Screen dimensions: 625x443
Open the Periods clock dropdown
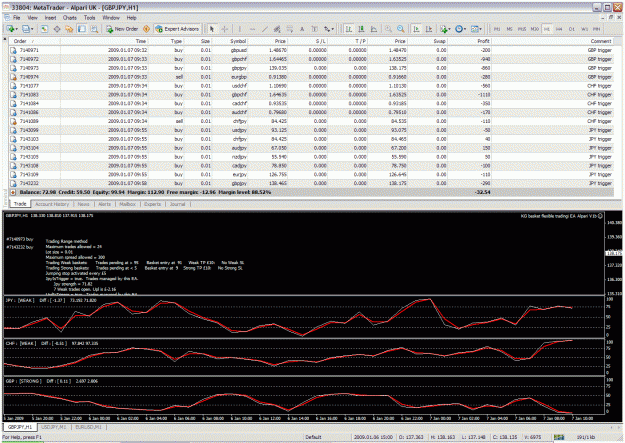[460, 29]
